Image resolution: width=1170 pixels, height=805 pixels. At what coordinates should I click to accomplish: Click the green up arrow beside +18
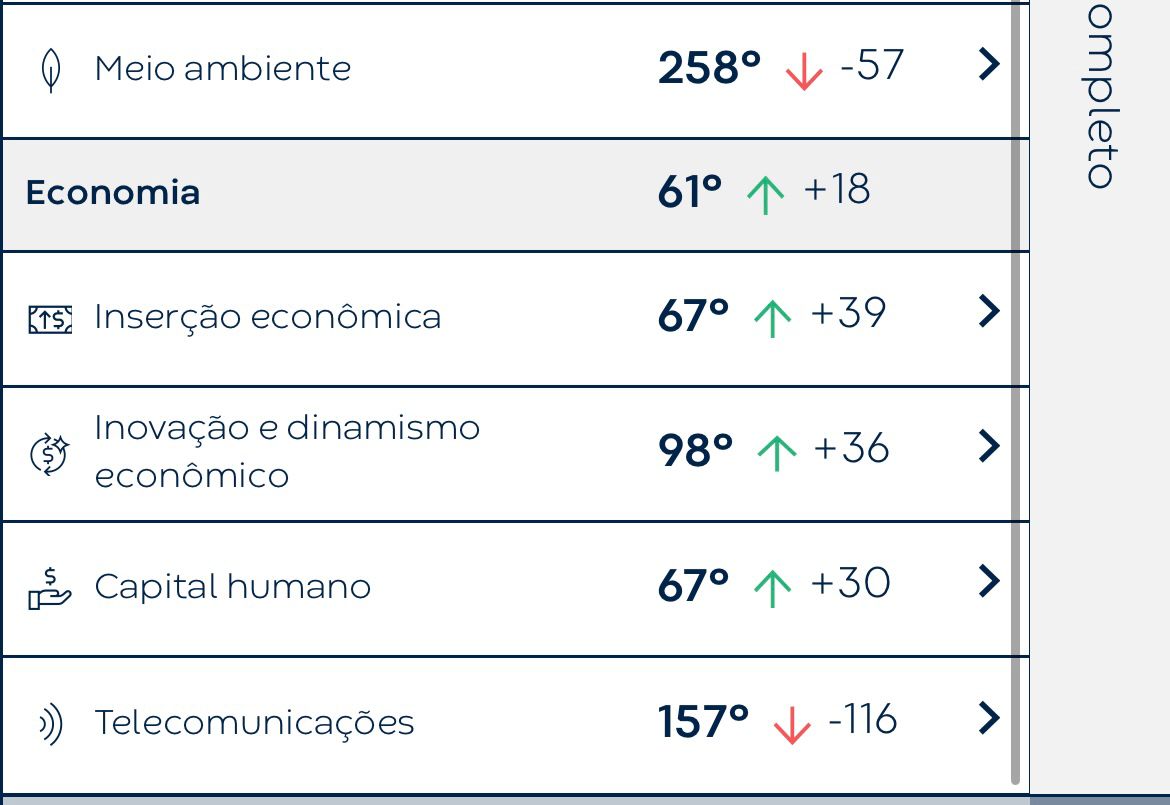[x=766, y=195]
